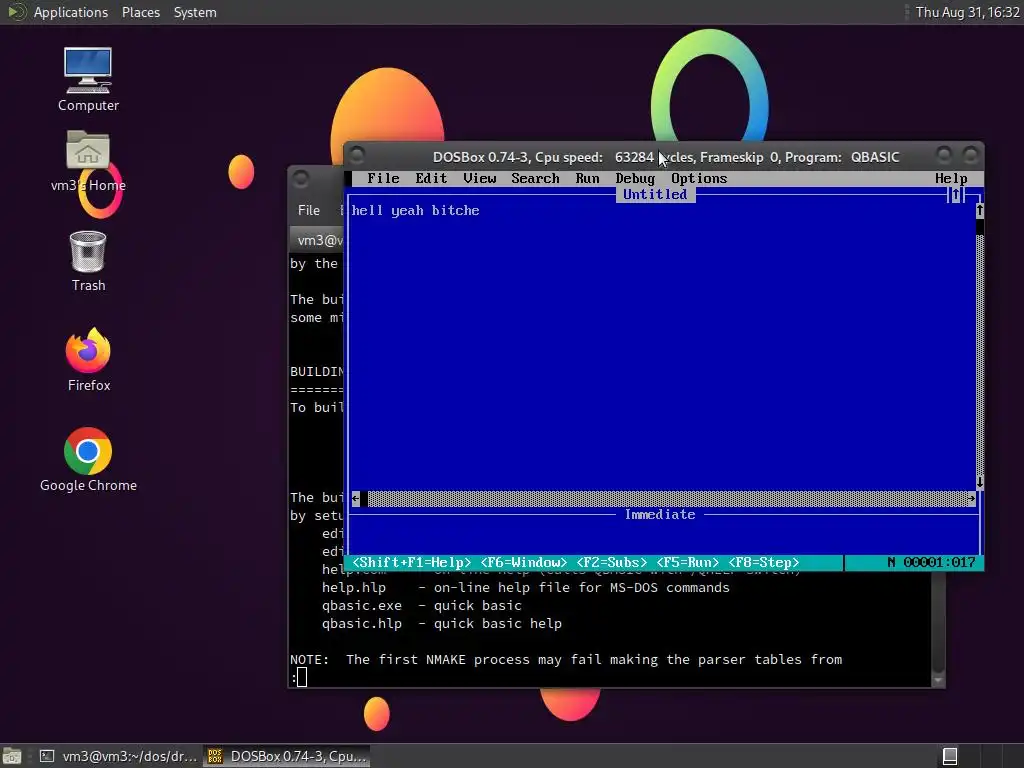Click the terminal window menu button
Image resolution: width=1024 pixels, height=768 pixels.
pyautogui.click(x=300, y=178)
